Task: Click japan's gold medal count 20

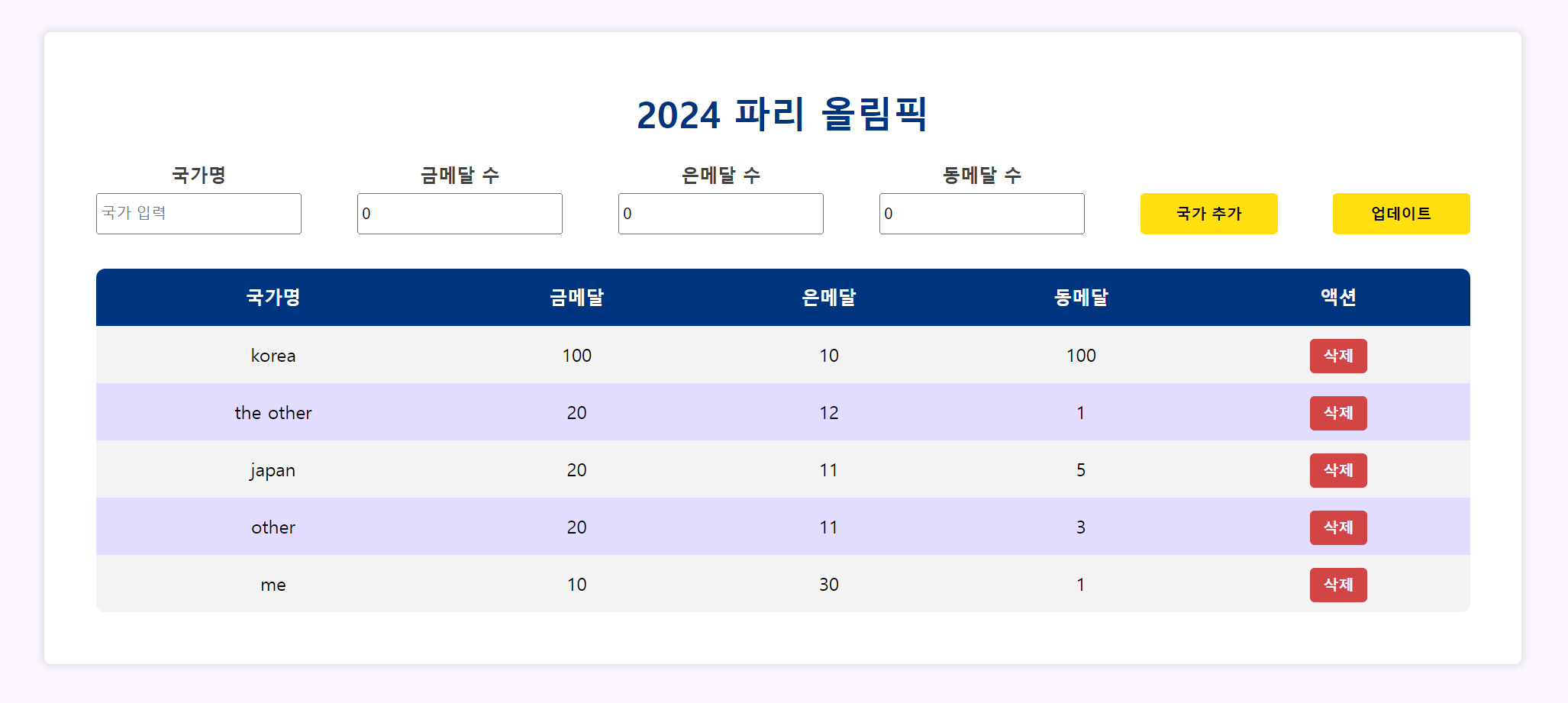Action: (x=577, y=469)
